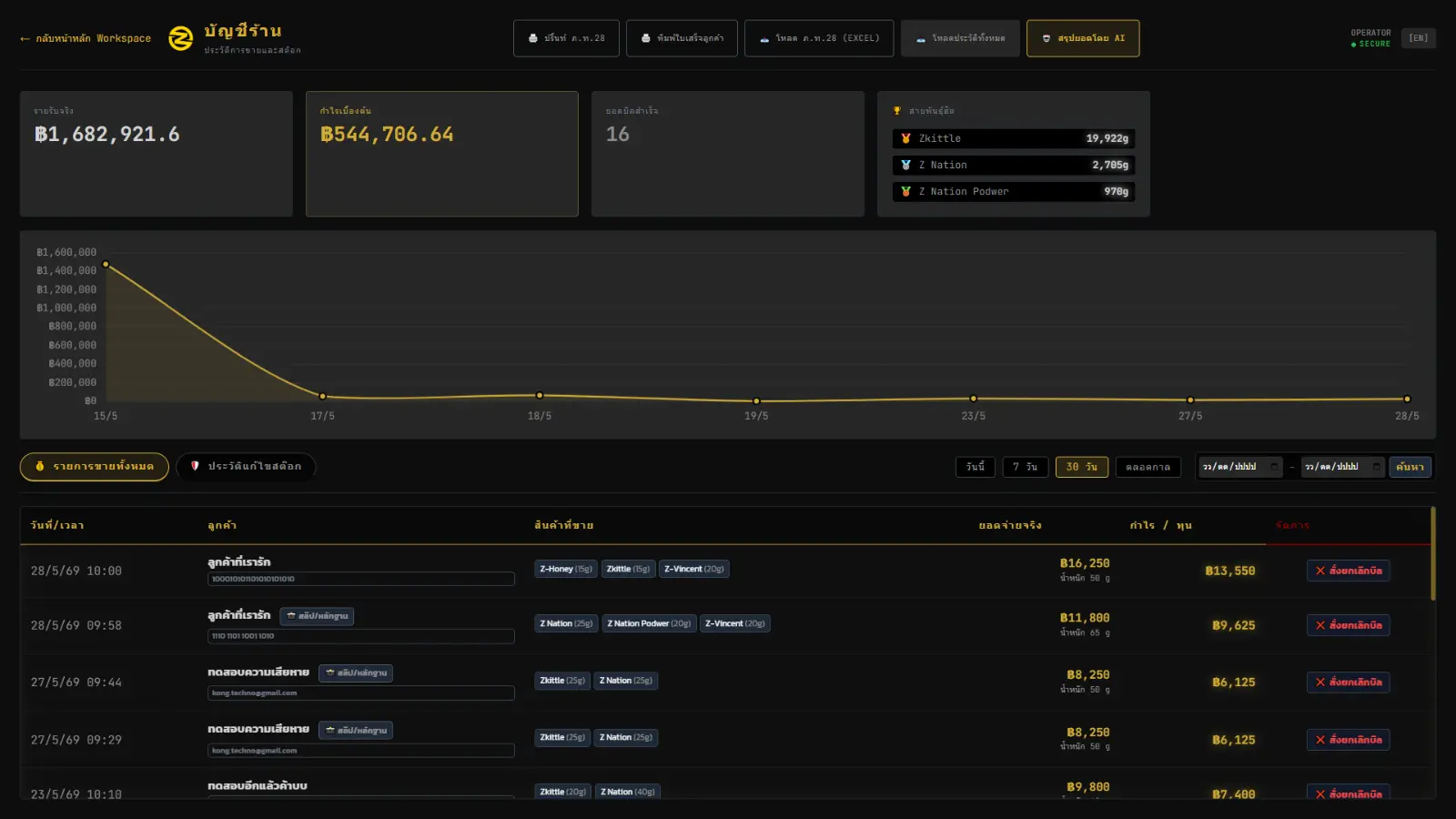
Task: Open the end date calendar picker icon
Action: click(x=1376, y=467)
